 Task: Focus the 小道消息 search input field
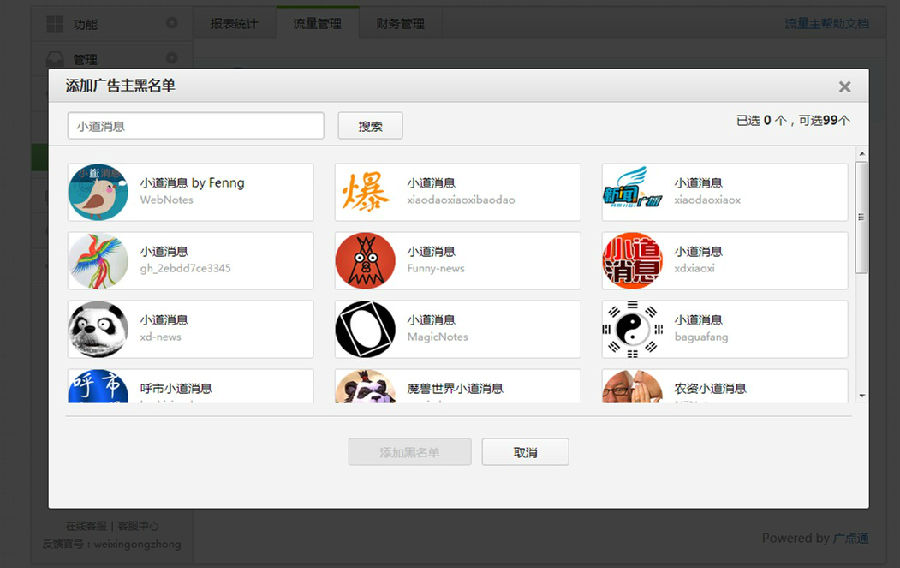(196, 126)
